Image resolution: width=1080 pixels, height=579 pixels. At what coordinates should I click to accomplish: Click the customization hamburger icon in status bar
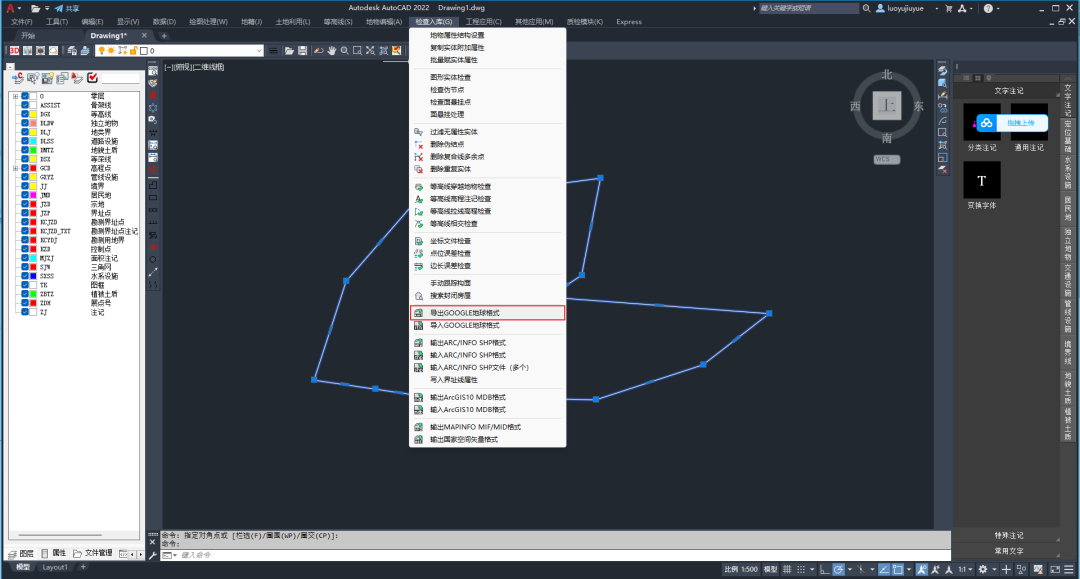coord(1069,569)
